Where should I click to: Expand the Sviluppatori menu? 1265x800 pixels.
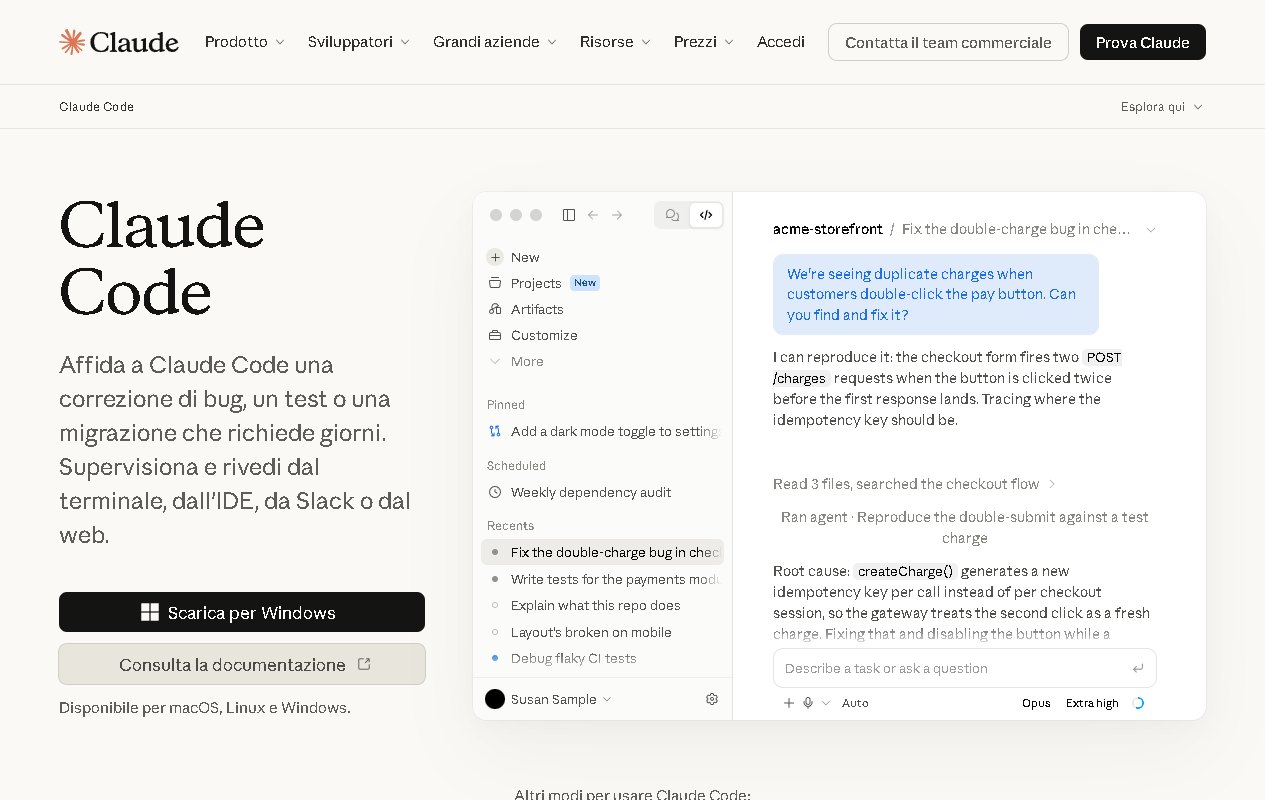pyautogui.click(x=359, y=42)
